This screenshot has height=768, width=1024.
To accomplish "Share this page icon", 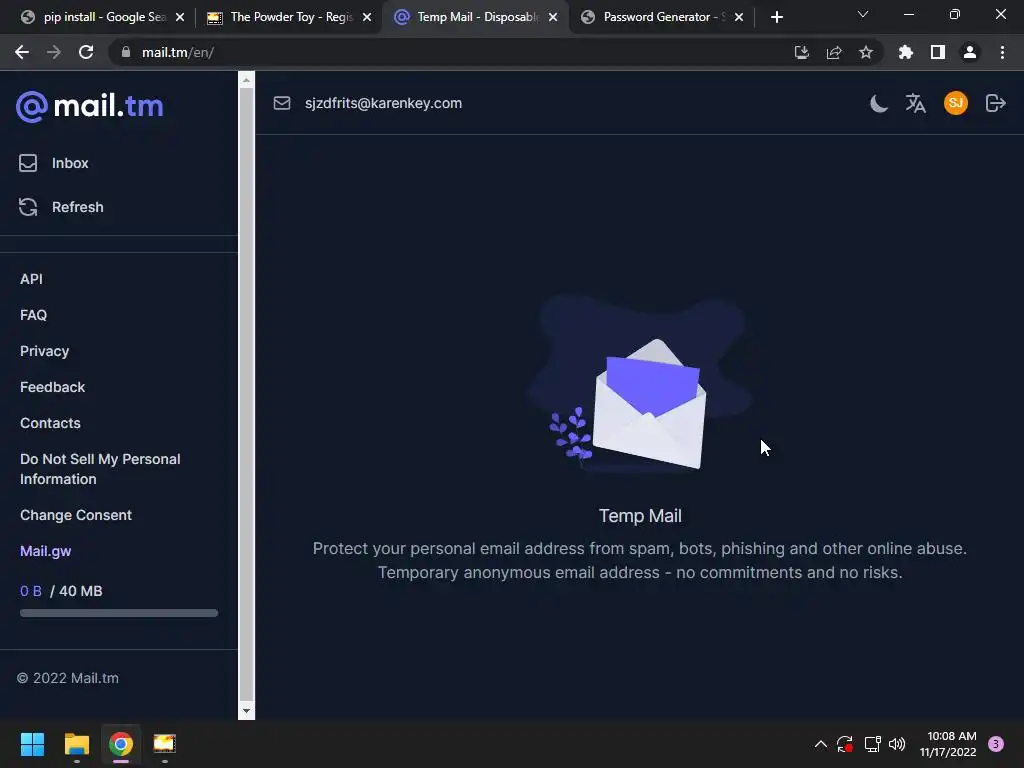I will click(834, 52).
